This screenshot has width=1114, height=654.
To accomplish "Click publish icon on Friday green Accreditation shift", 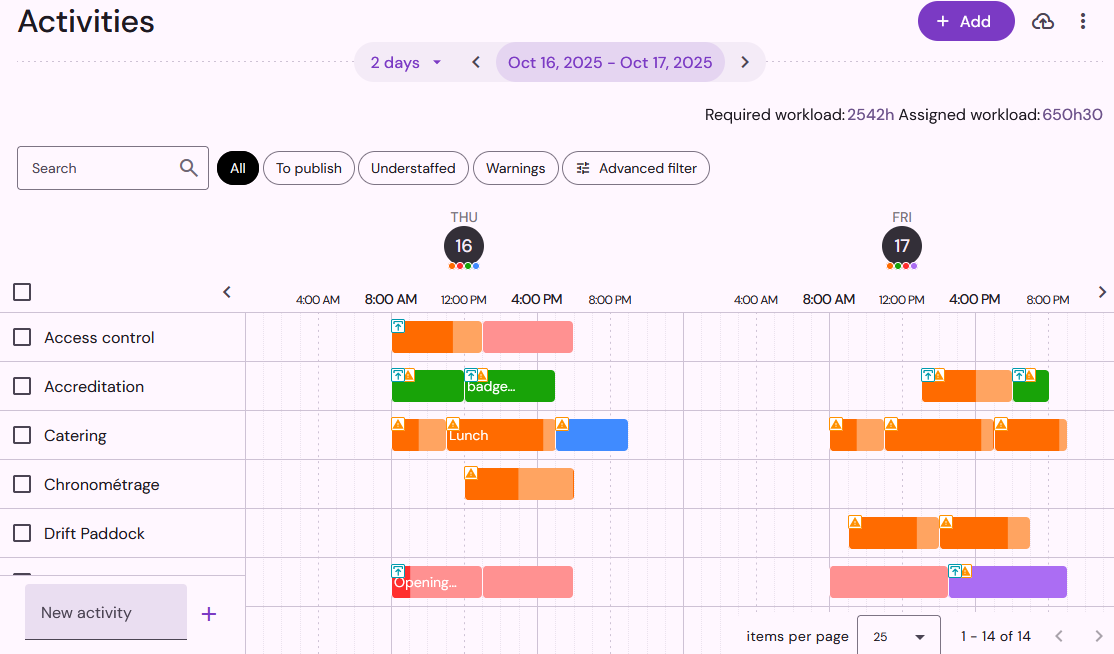I will point(1019,375).
